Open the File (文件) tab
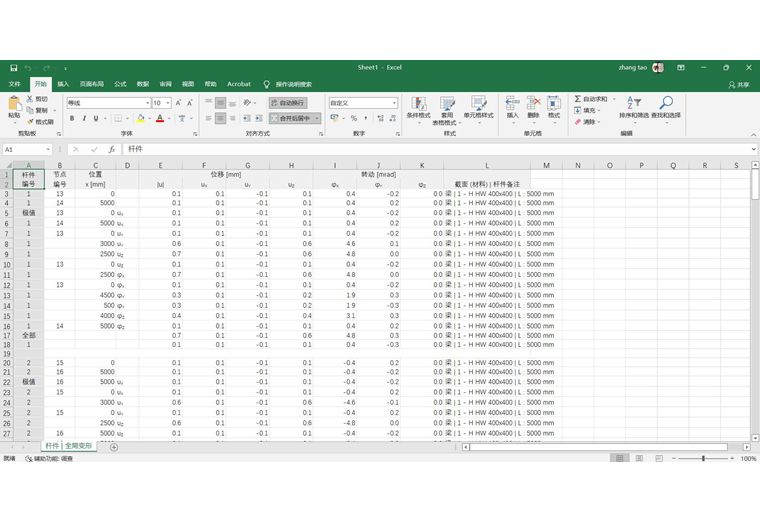760x522 pixels. (15, 84)
